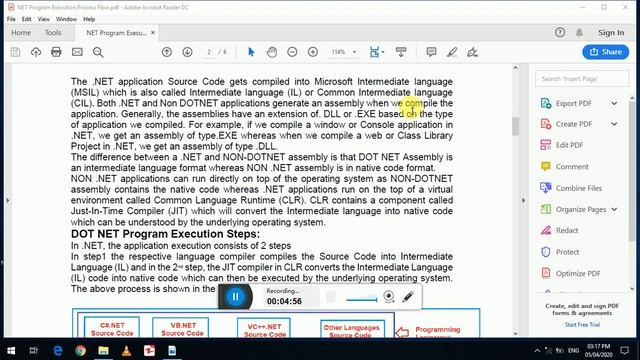
Task: Open the Windows Start menu
Action: 11,351
